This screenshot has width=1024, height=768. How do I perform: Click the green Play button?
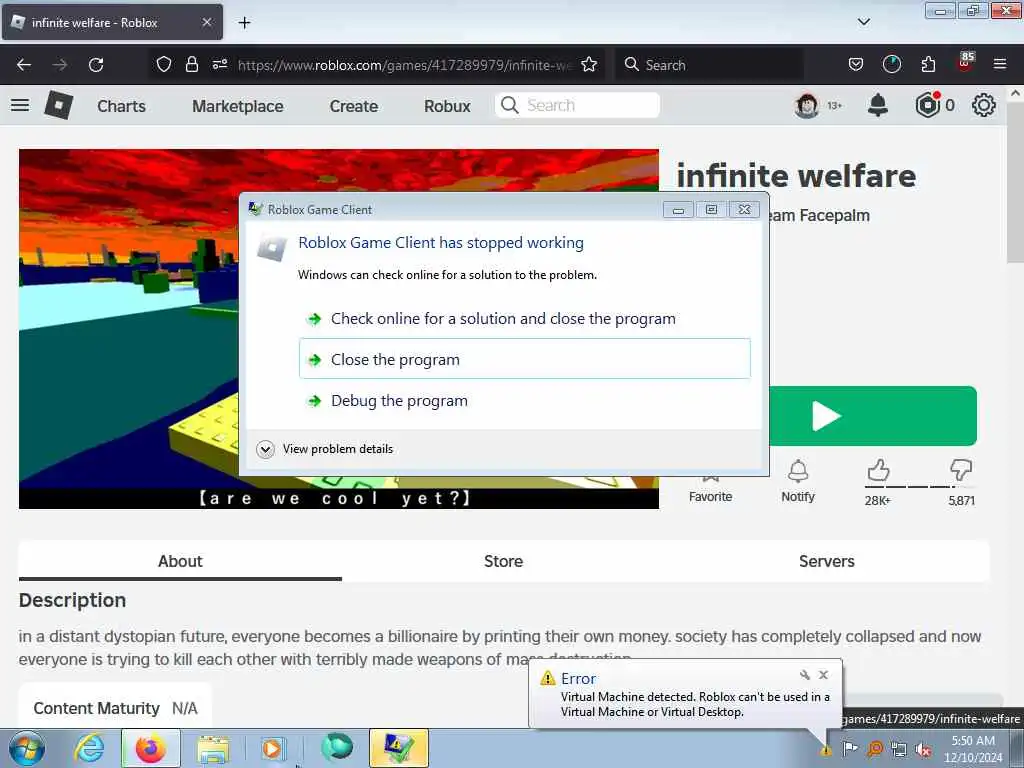tap(872, 416)
